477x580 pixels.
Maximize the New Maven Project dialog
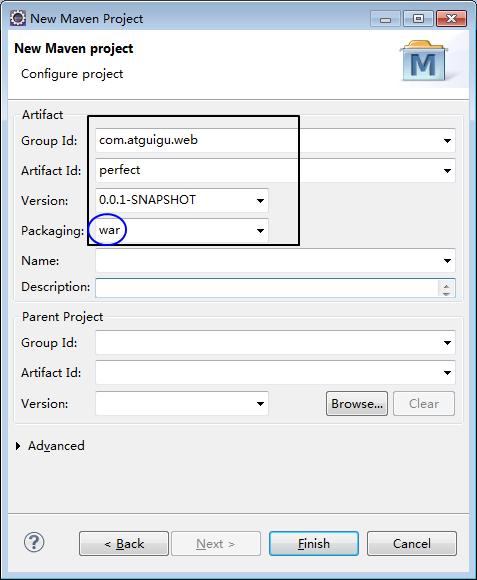pyautogui.click(x=418, y=18)
